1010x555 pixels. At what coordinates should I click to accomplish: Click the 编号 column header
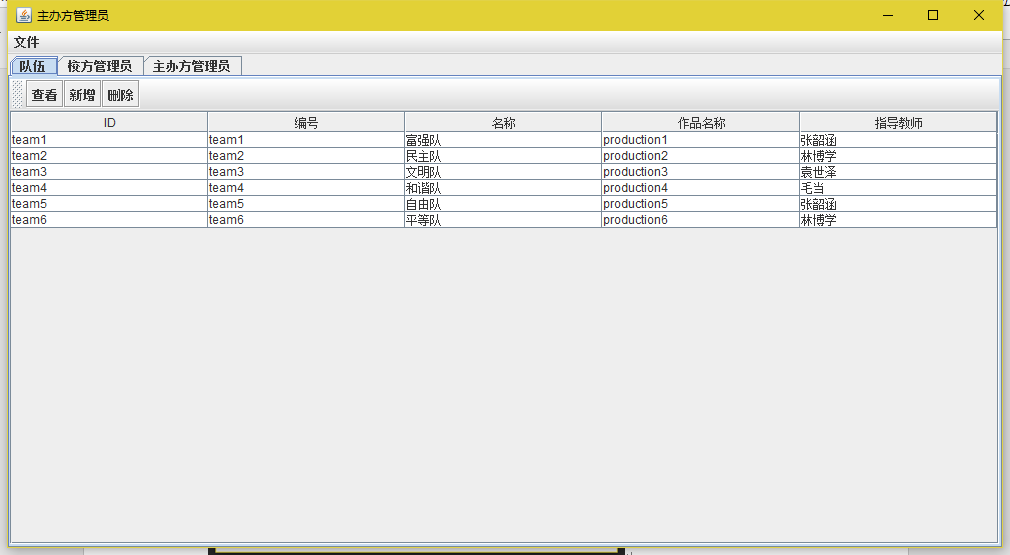(x=306, y=122)
